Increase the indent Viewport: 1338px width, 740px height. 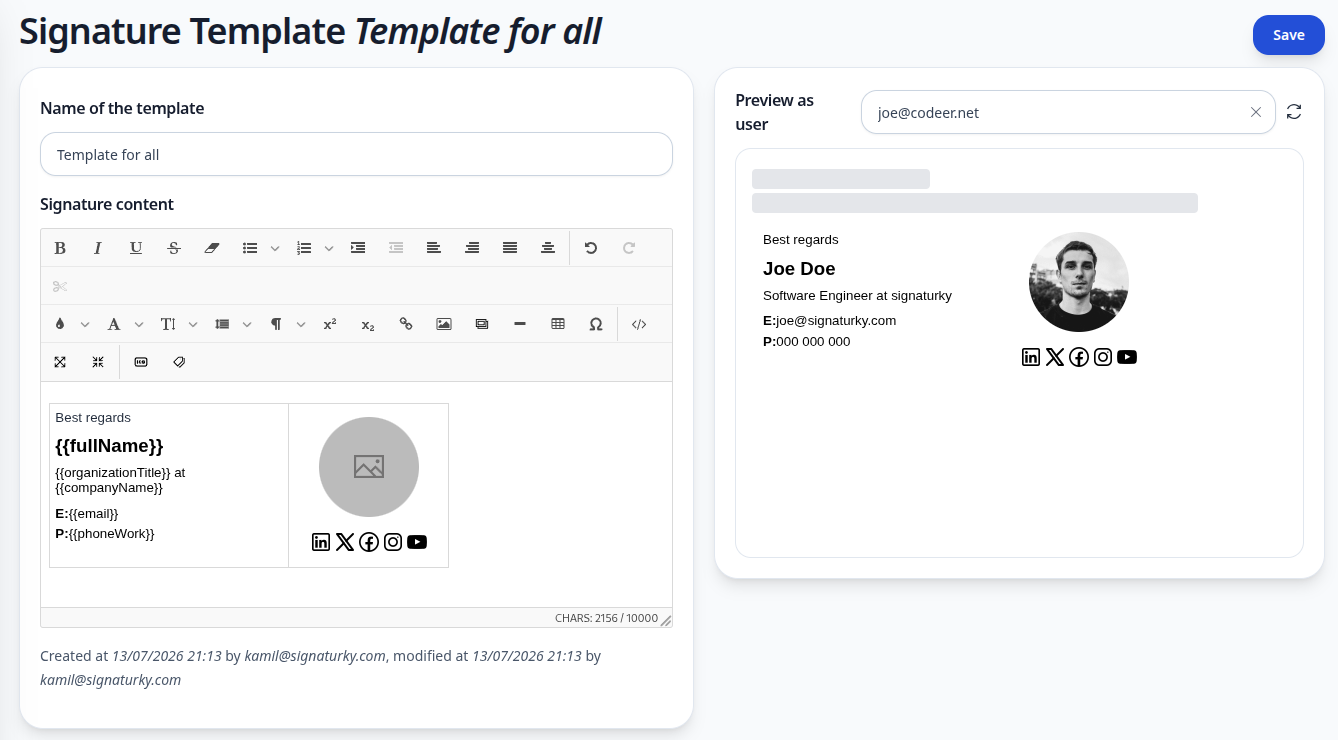pos(358,248)
